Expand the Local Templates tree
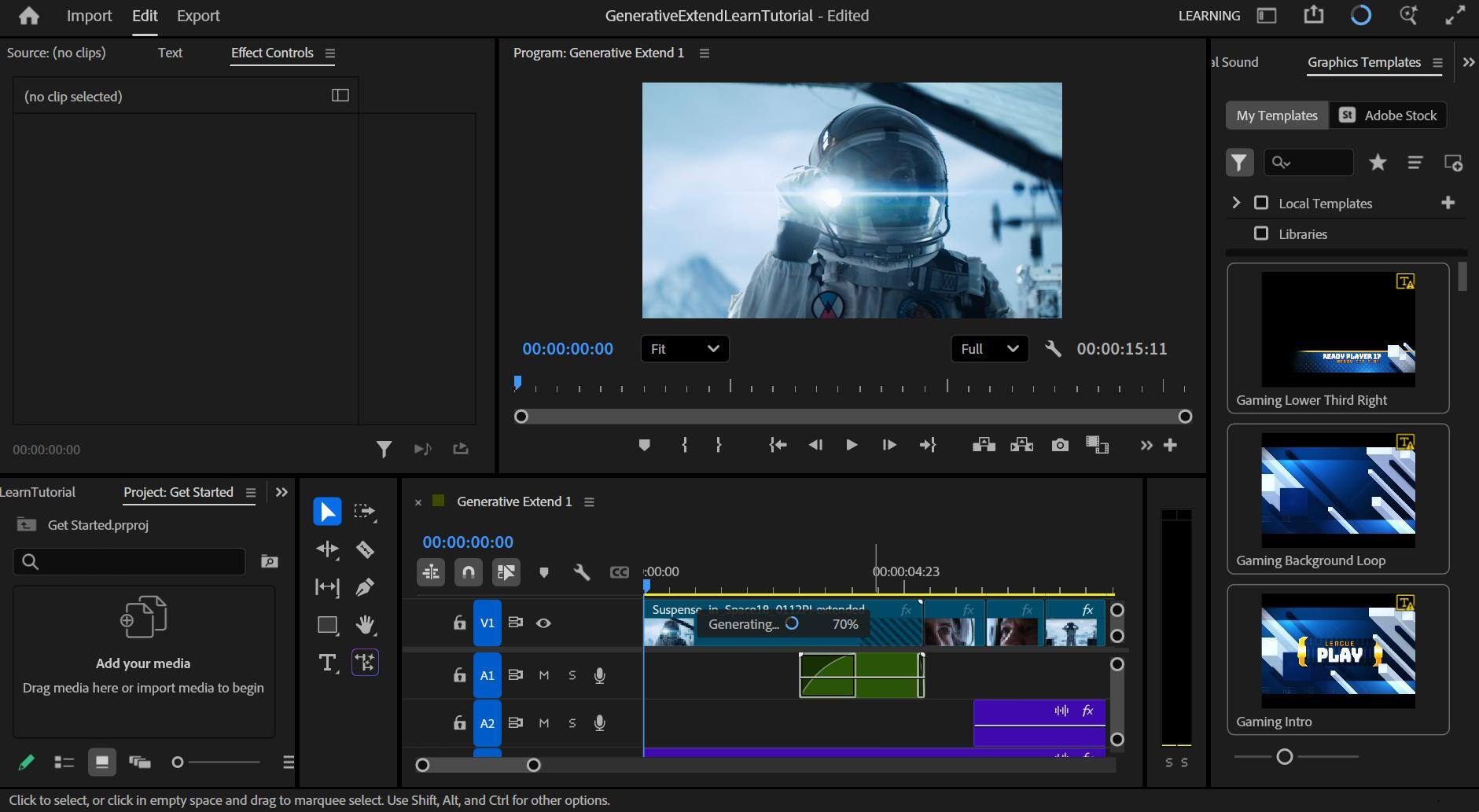The image size is (1479, 812). pos(1236,203)
